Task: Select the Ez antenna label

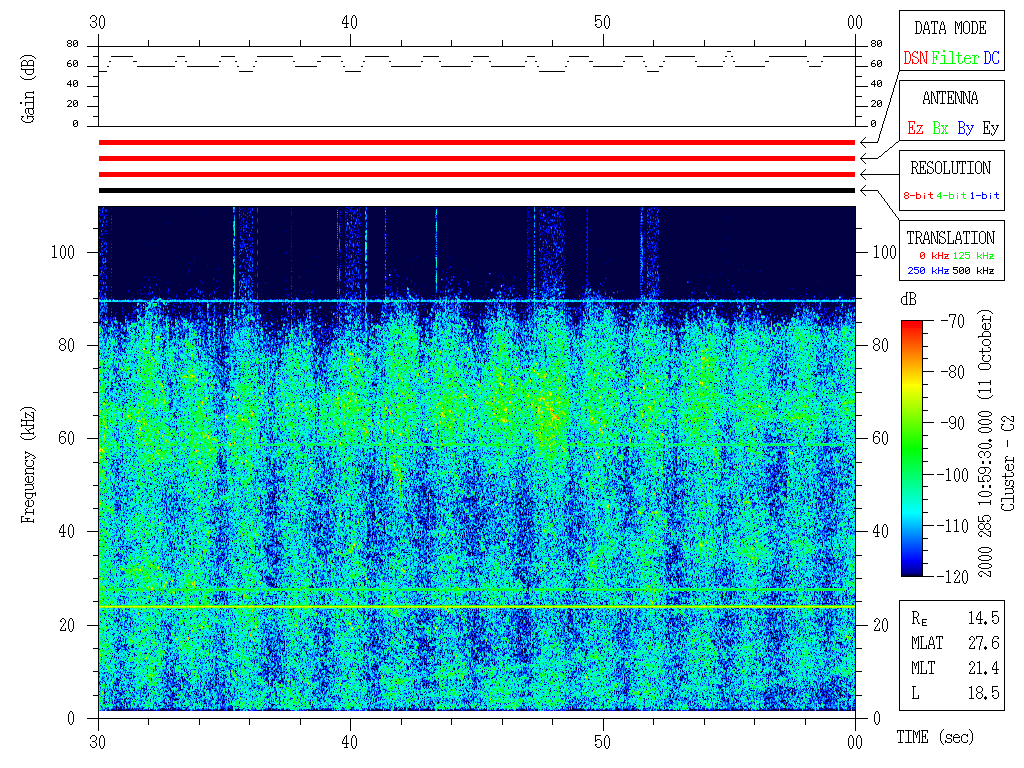Action: (x=915, y=128)
